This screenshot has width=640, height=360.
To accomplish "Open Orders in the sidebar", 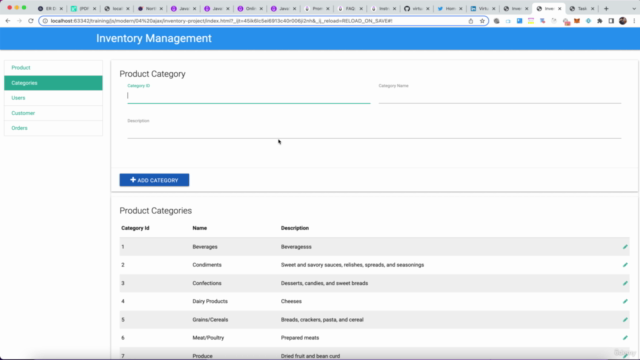I will tap(53, 128).
